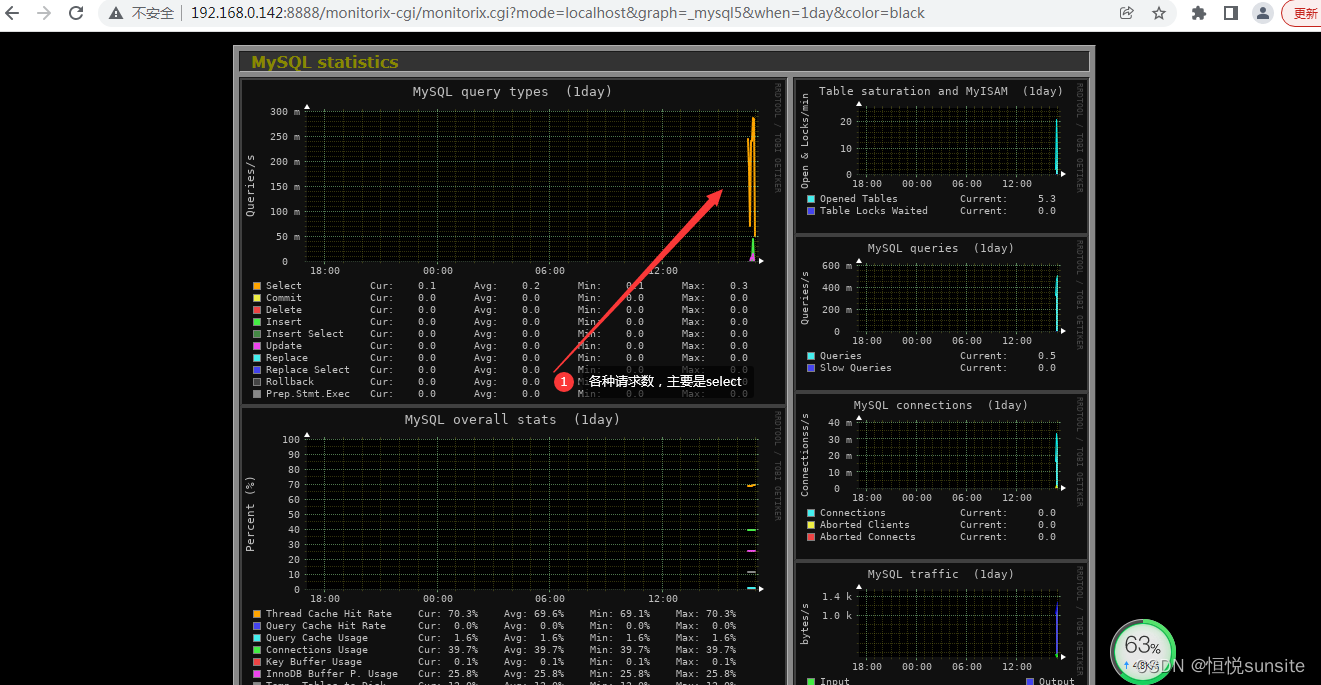
Task: Click the address bar URL field
Action: click(x=557, y=13)
